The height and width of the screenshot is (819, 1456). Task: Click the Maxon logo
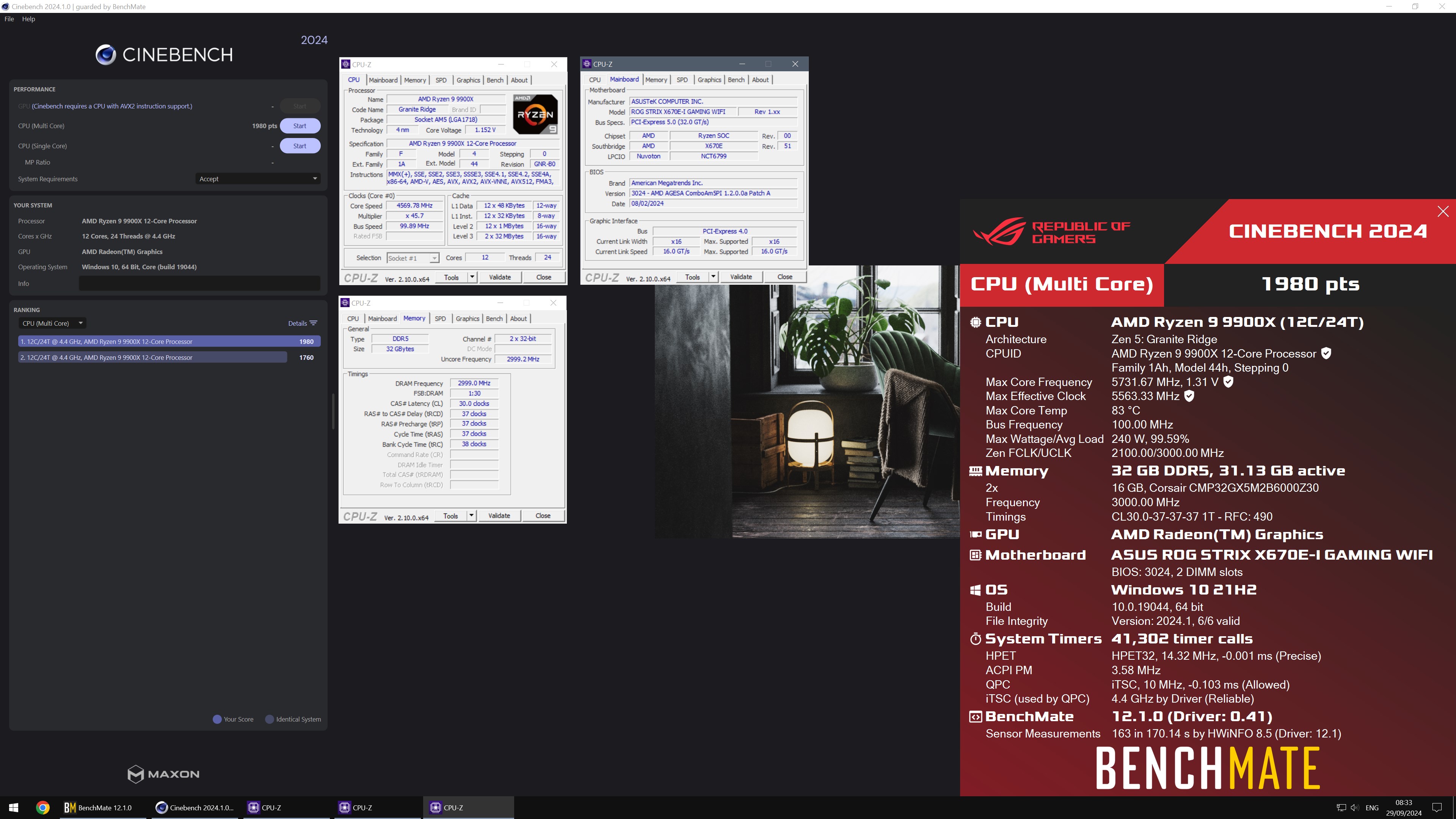163,774
